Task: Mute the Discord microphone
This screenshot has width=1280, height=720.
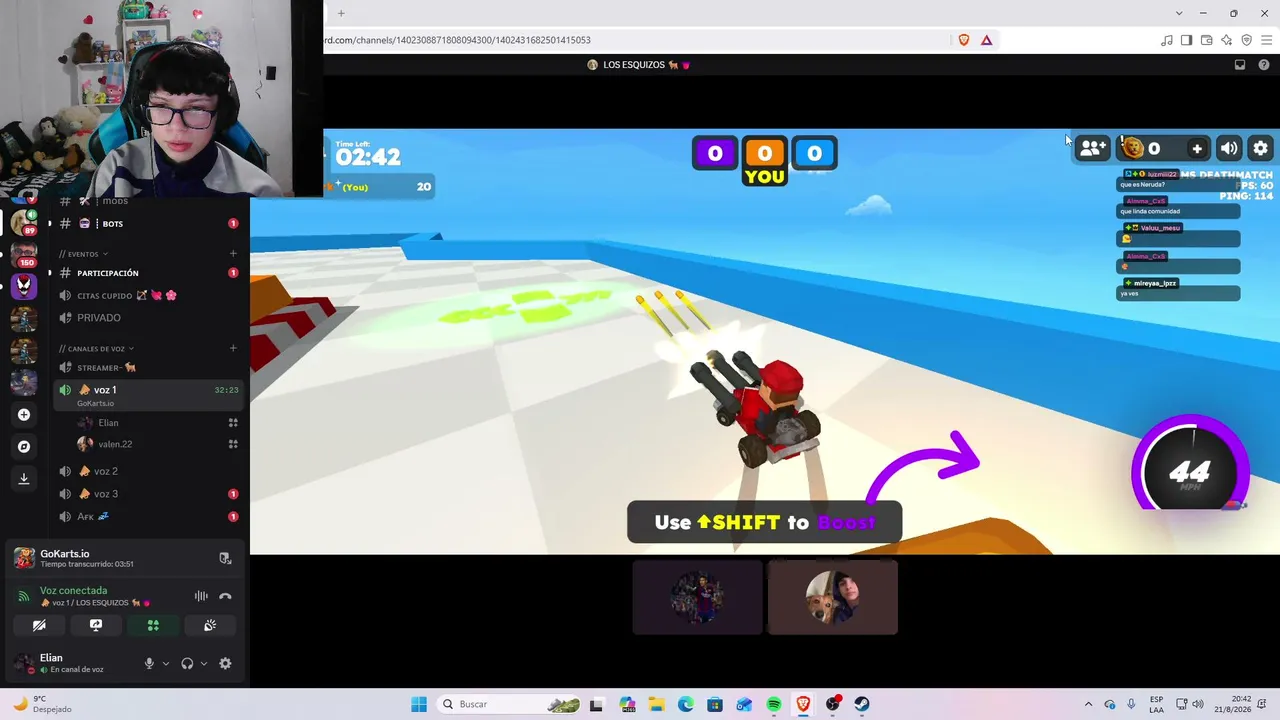Action: pos(149,663)
